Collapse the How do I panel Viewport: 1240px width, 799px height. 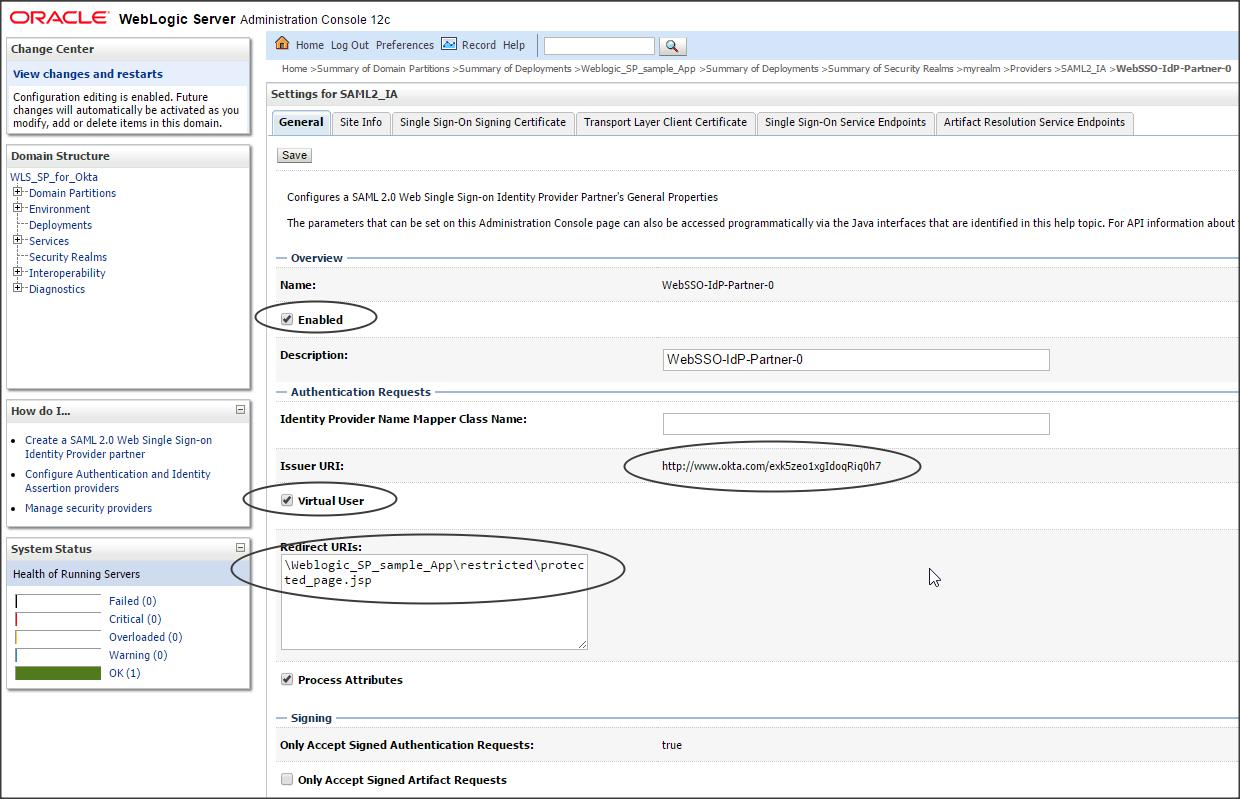[x=240, y=409]
